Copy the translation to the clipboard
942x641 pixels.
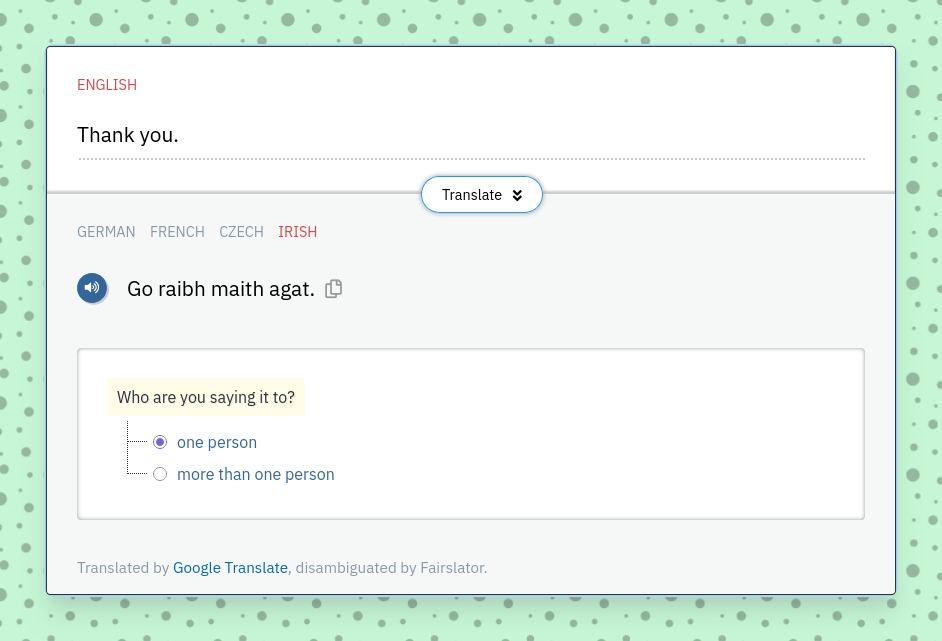(x=334, y=289)
